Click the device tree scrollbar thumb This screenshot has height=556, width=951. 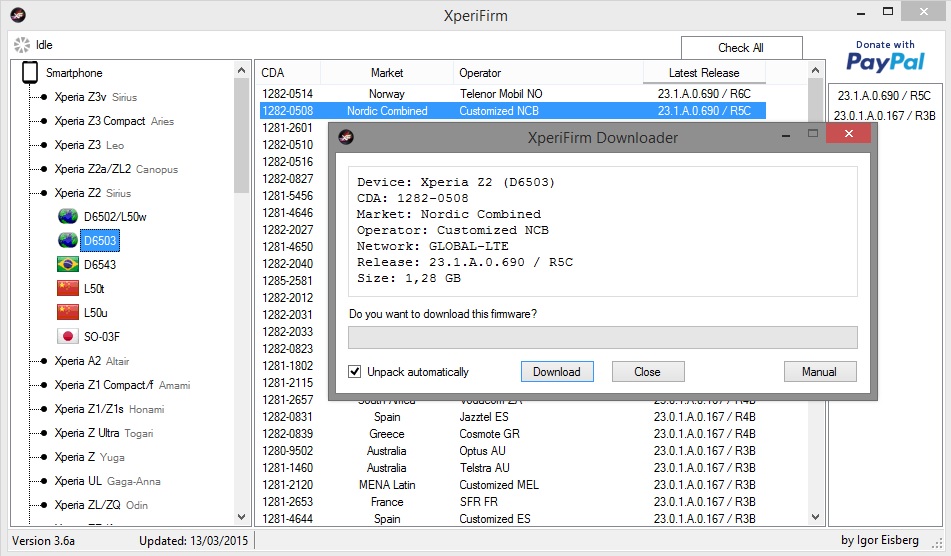(x=241, y=136)
